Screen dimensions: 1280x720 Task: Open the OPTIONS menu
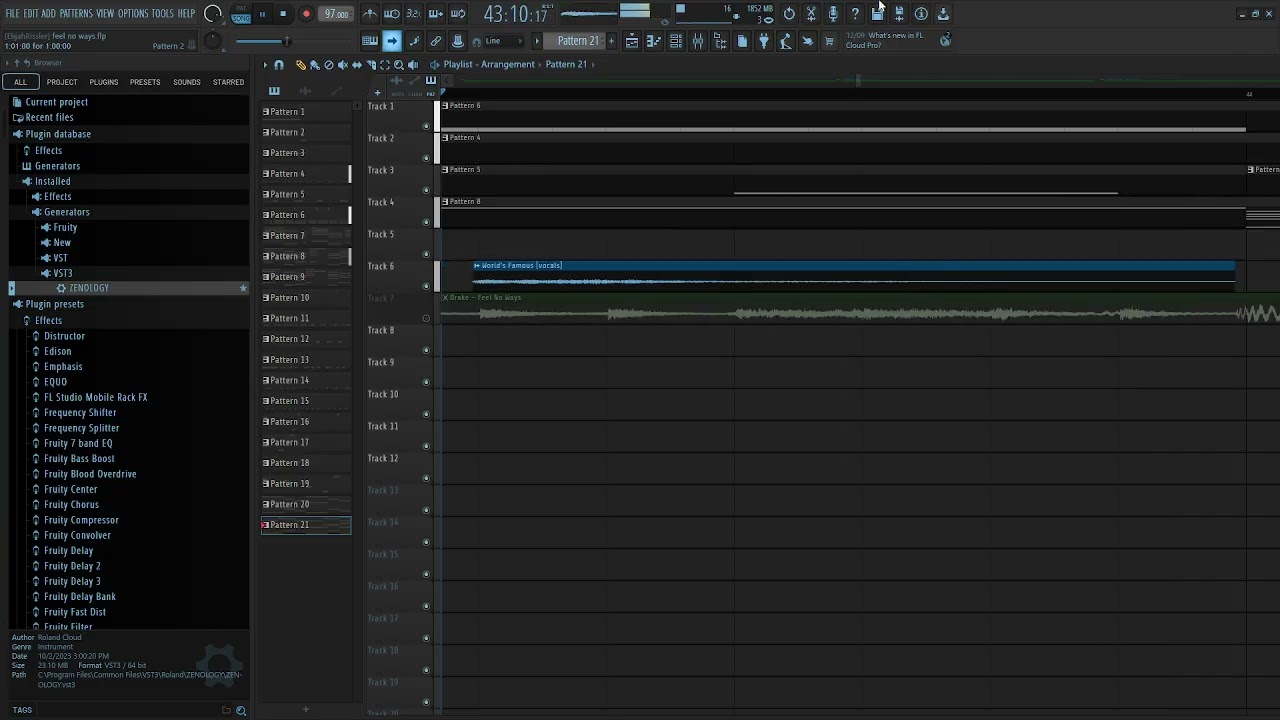point(133,13)
